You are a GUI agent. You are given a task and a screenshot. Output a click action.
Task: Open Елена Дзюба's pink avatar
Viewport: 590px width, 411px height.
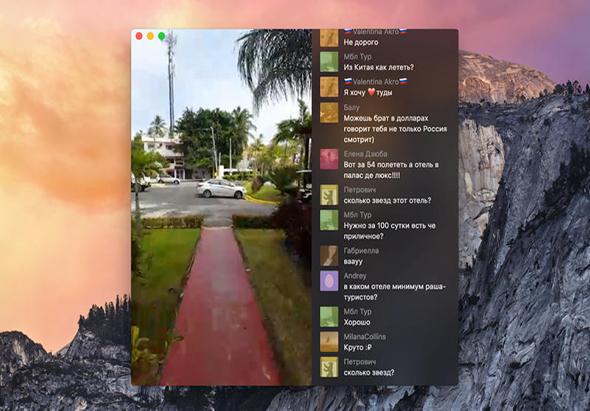coord(329,159)
